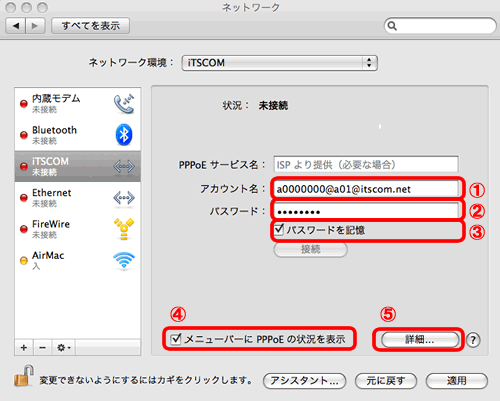The height and width of the screenshot is (401, 500).
Task: Select the iTSCOM service in the list
Action: (78, 166)
